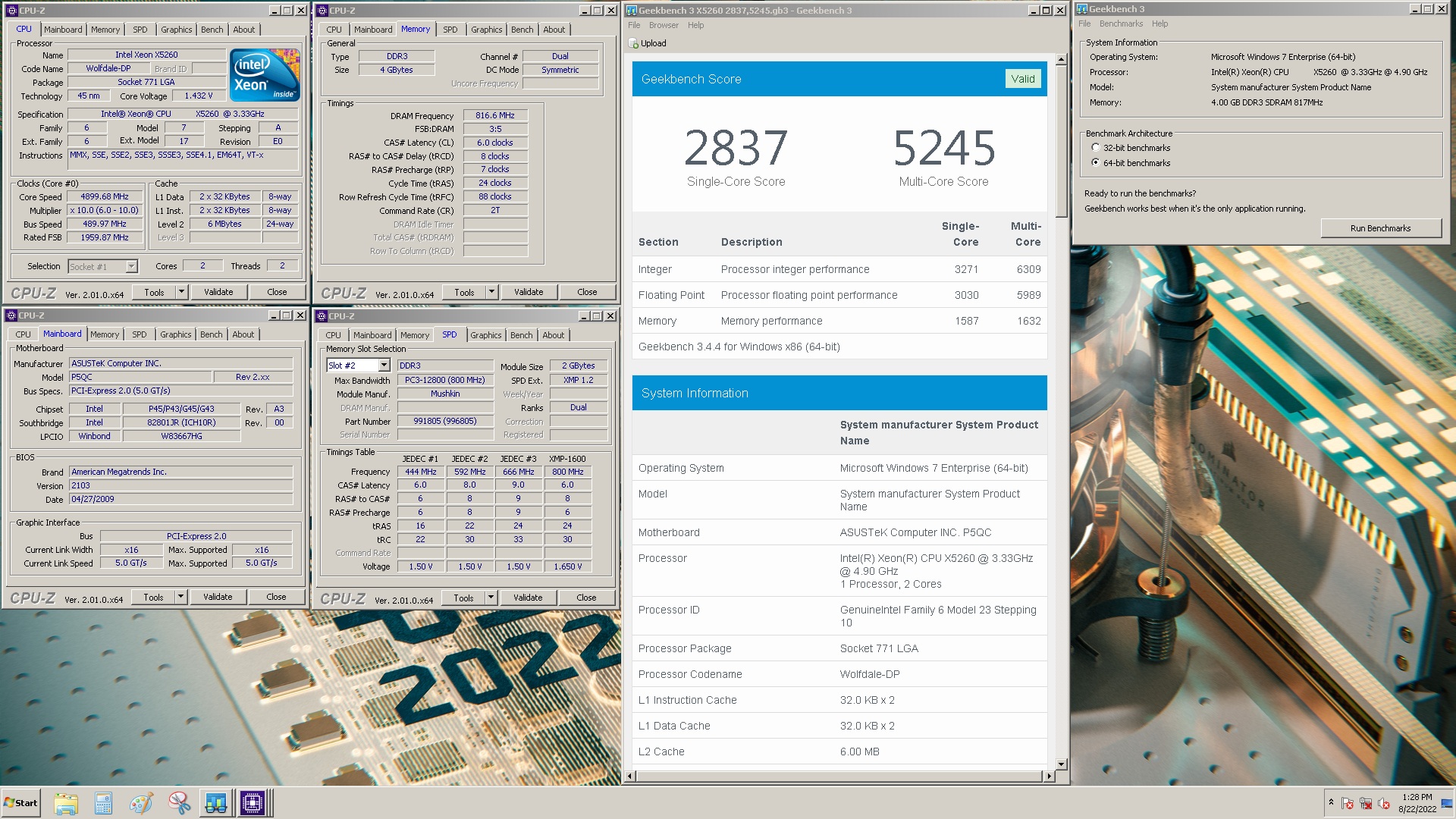
Task: Click title icon of CPU-Z Mainboard window
Action: [11, 315]
